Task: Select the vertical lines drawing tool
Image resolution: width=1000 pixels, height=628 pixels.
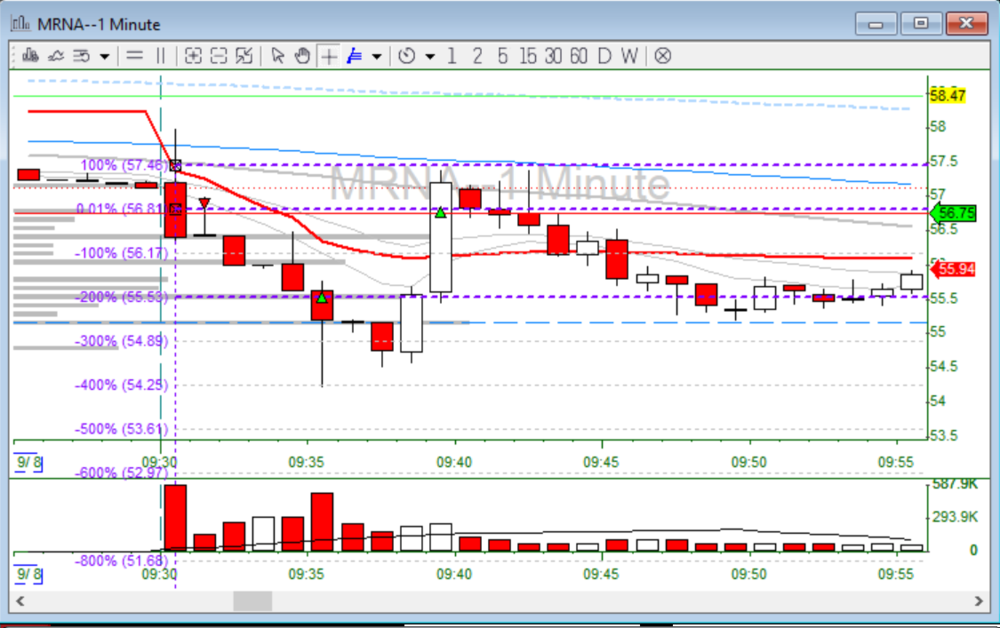Action: pyautogui.click(x=160, y=56)
